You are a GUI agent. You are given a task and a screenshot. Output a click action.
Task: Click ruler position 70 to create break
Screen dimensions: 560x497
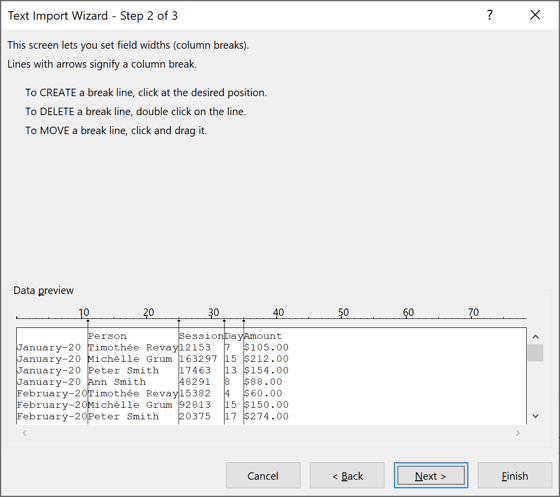[x=473, y=313]
